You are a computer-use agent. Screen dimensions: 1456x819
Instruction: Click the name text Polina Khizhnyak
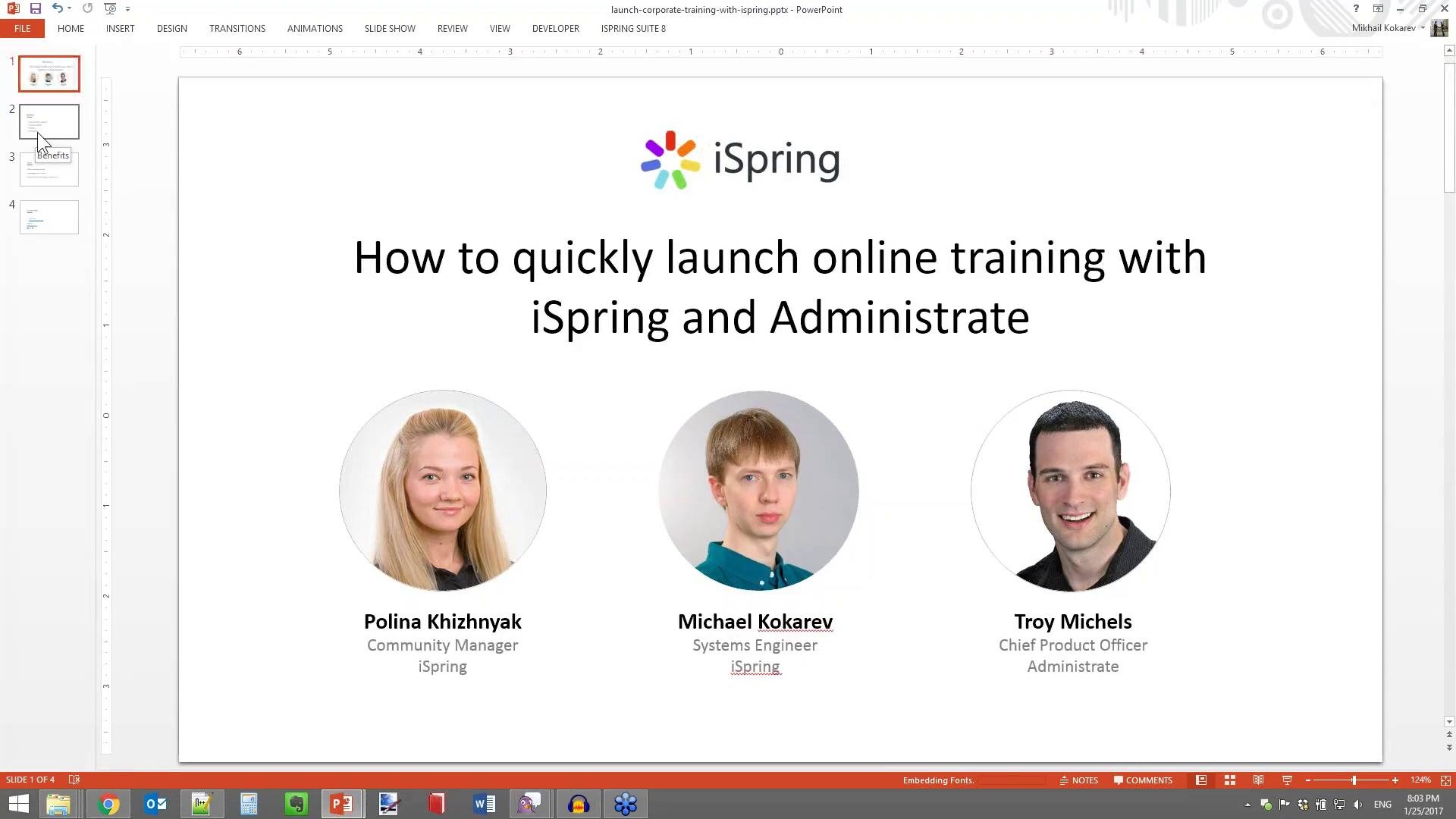(x=443, y=622)
